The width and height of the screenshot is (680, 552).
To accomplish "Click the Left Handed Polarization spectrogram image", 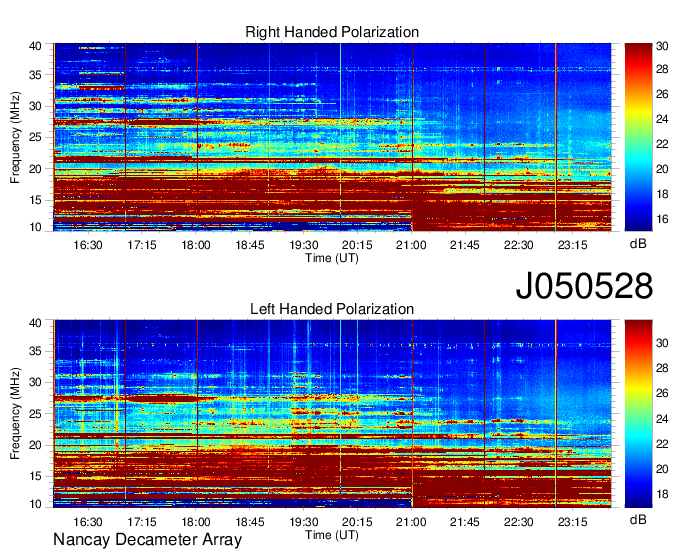I will pyautogui.click(x=332, y=414).
